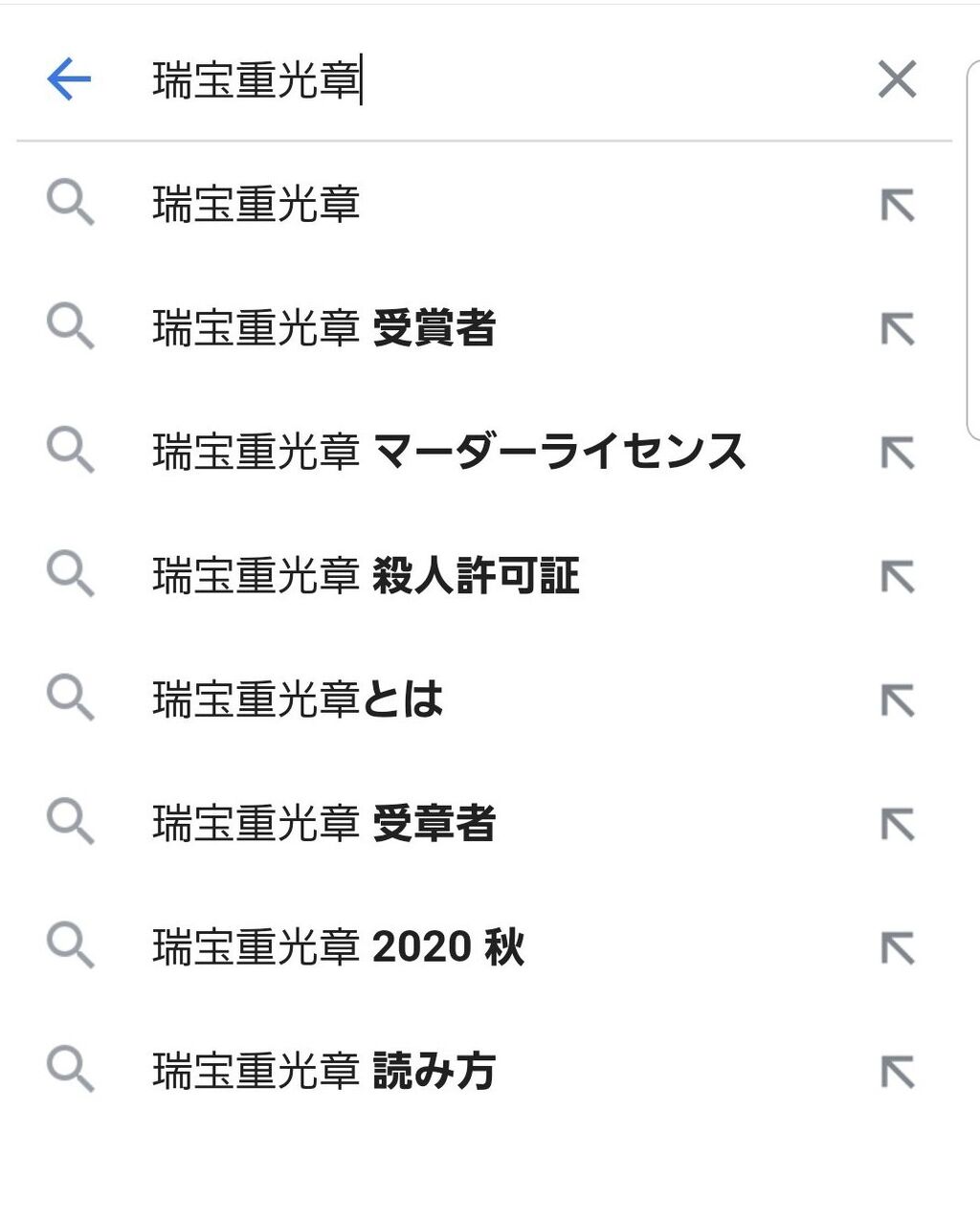Insert 2020 秋 suggestion via arrow icon
980x1221 pixels.
[x=897, y=948]
